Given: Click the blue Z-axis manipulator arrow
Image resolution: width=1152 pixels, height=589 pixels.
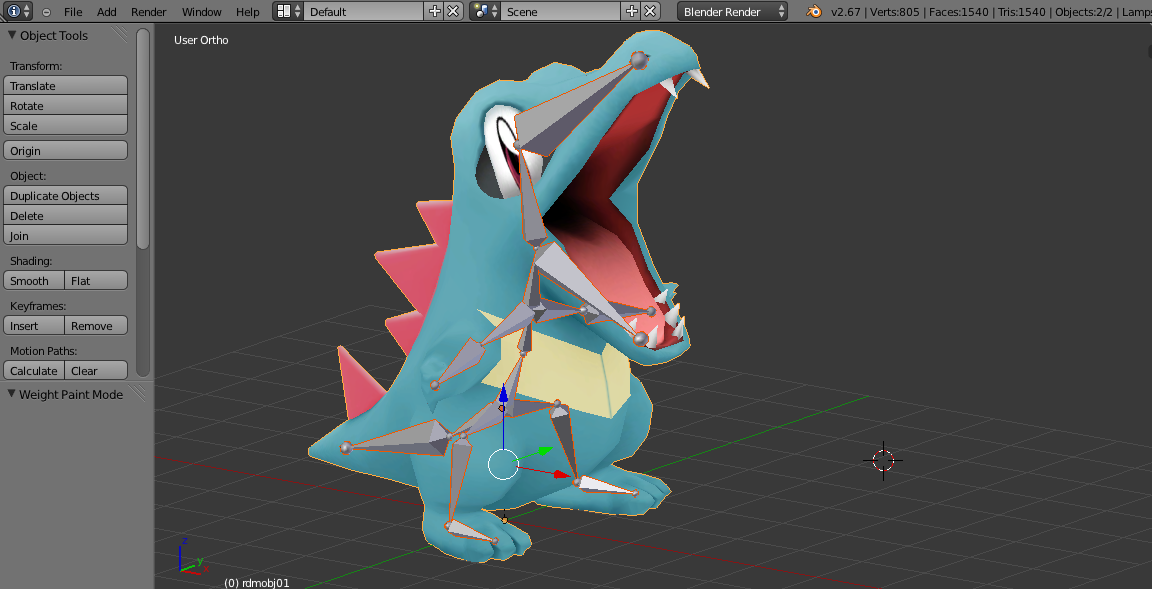Looking at the screenshot, I should (503, 395).
